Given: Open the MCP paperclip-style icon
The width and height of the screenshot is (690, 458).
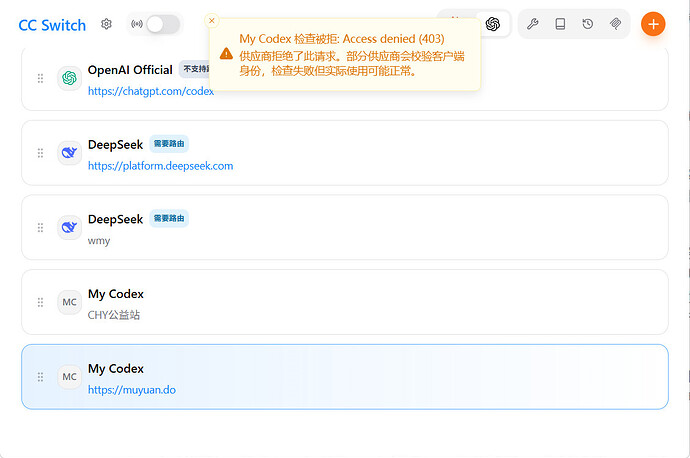Looking at the screenshot, I should 615,24.
